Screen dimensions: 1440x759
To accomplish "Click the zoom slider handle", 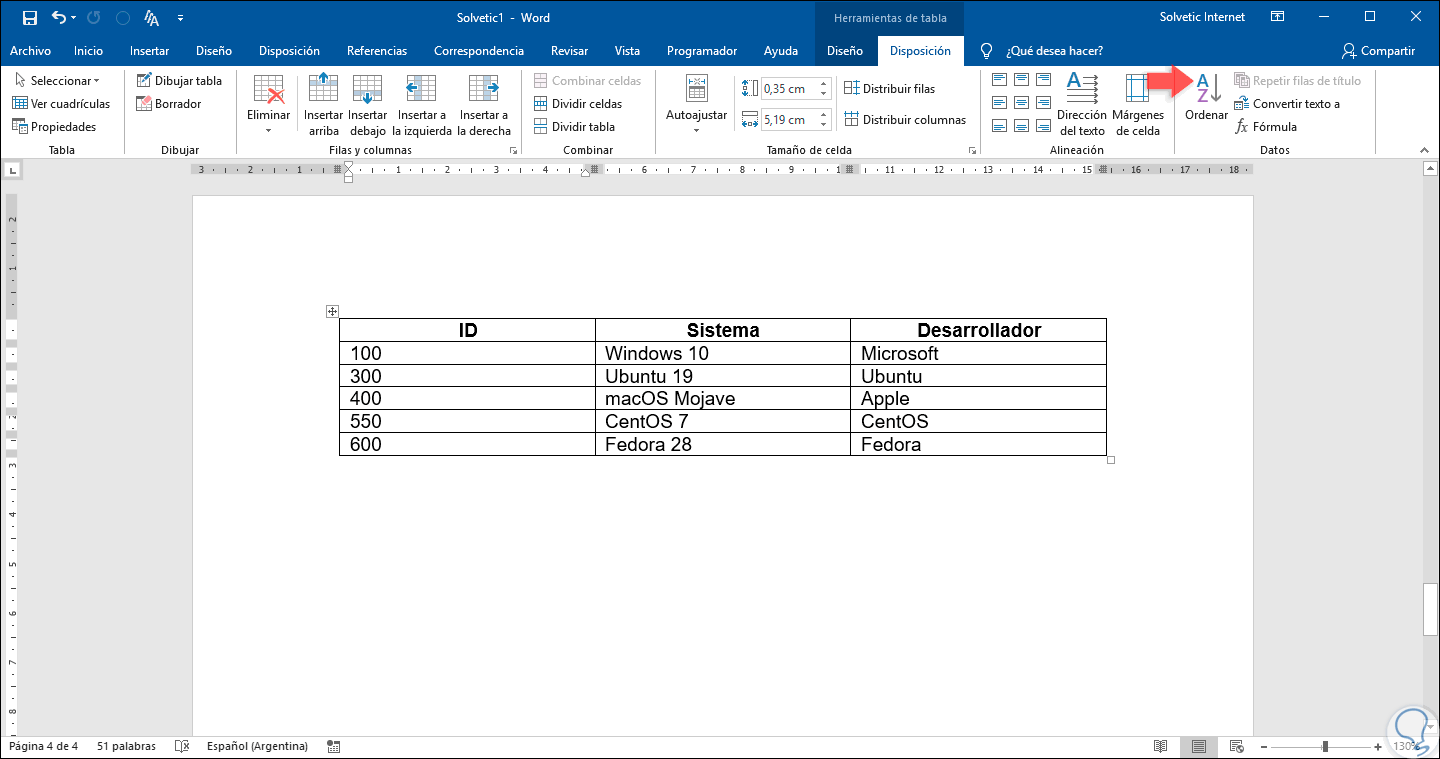I will click(x=1325, y=746).
